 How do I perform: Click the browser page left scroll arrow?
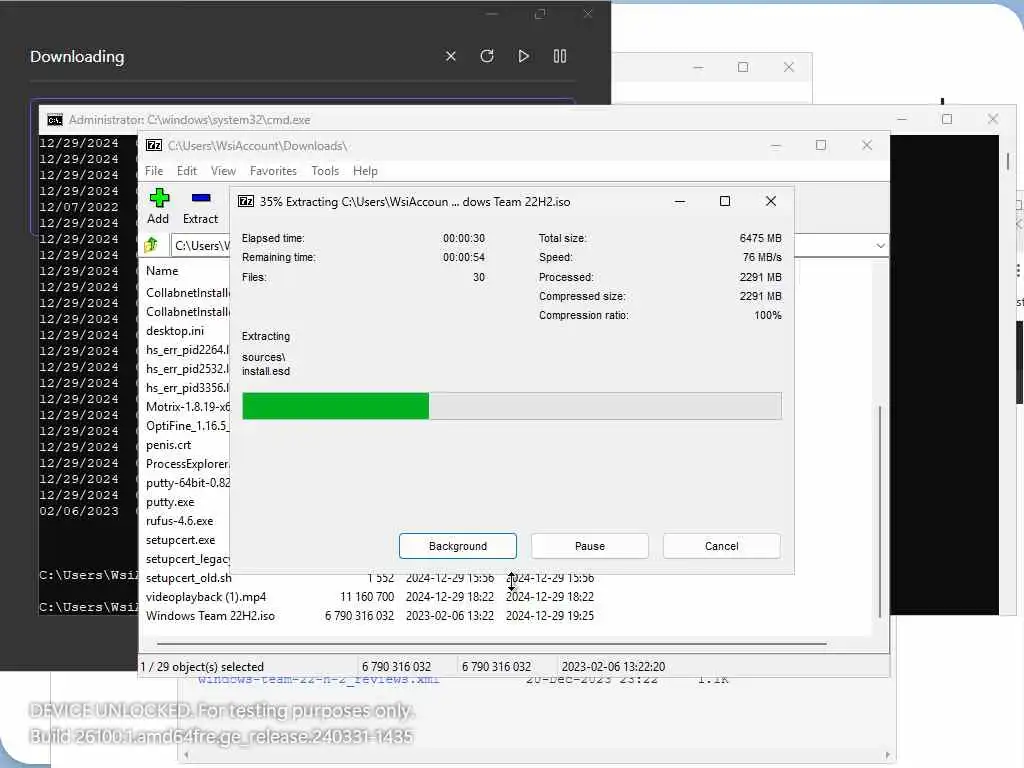187,756
